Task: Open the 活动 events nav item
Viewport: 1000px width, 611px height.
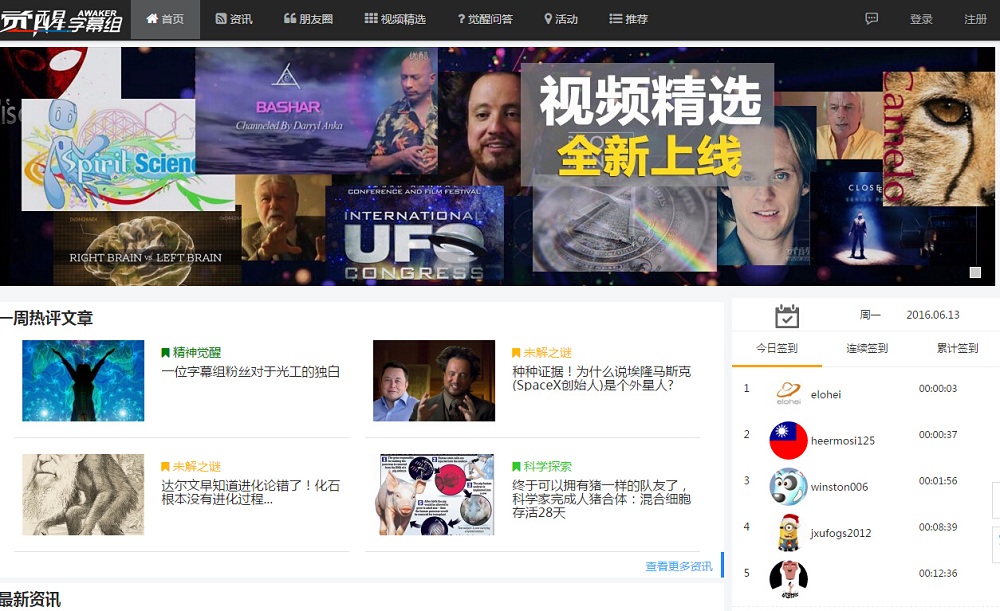Action: [561, 19]
